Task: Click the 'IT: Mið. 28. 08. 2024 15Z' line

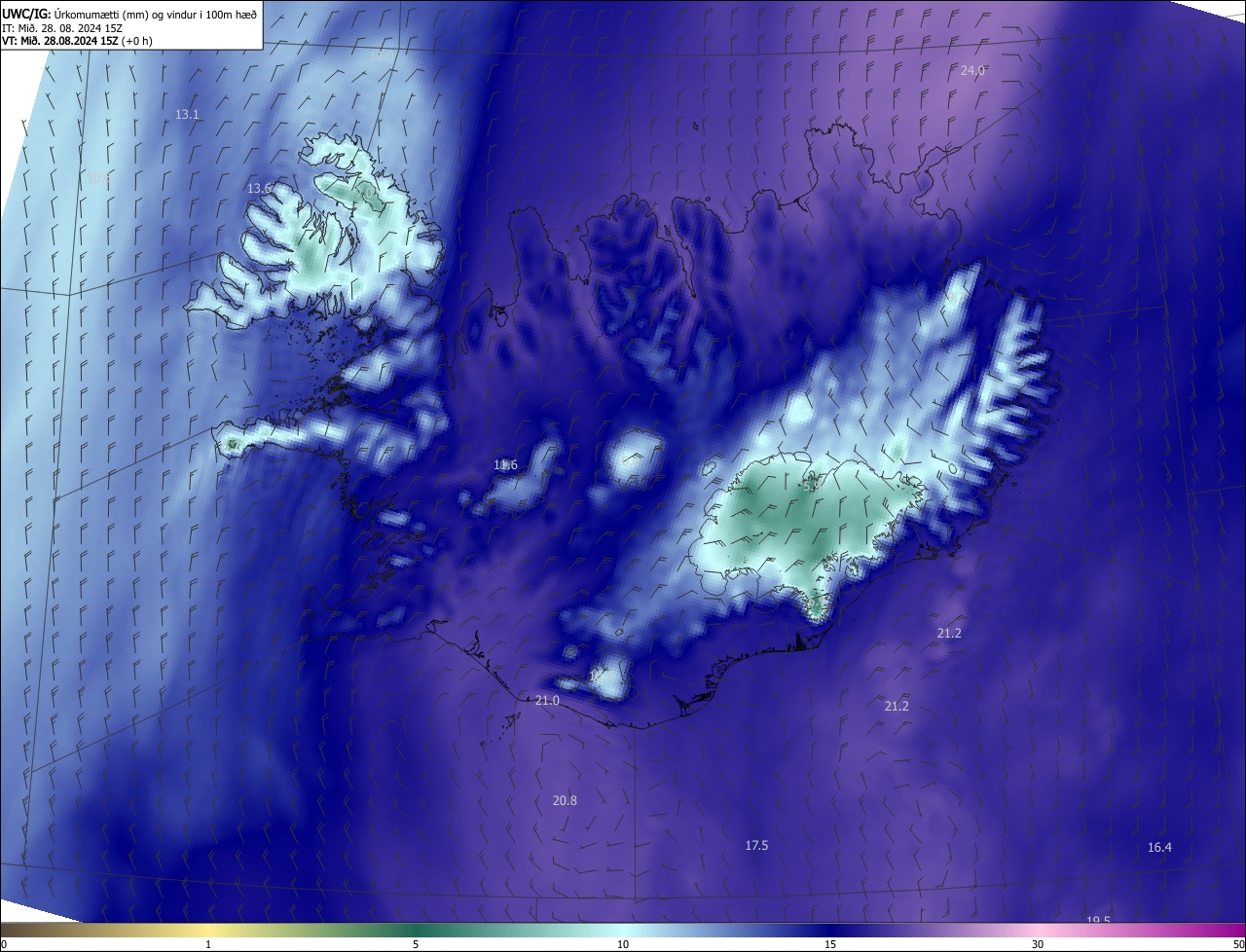Action: click(63, 27)
